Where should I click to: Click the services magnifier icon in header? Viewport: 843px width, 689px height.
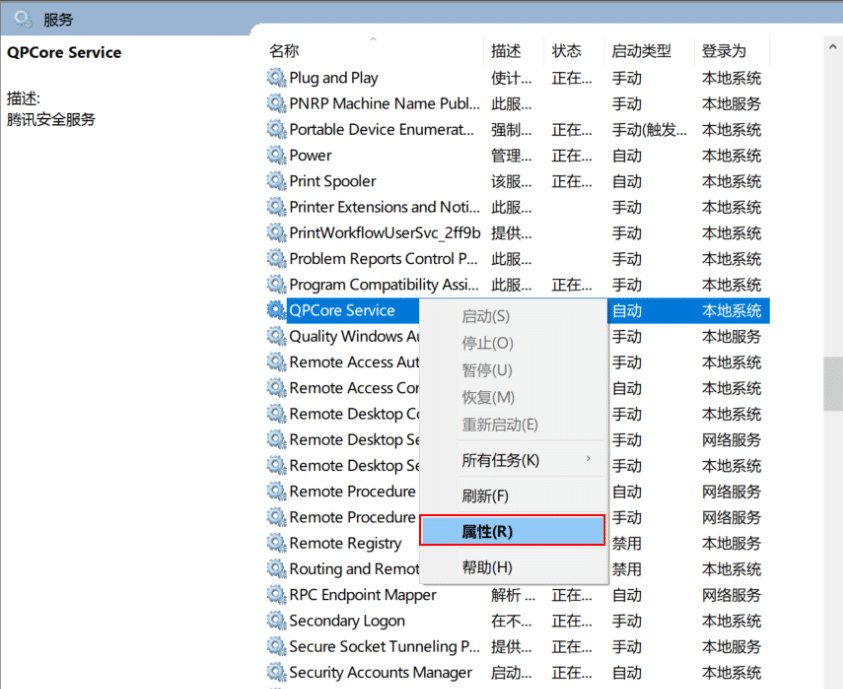coord(23,19)
